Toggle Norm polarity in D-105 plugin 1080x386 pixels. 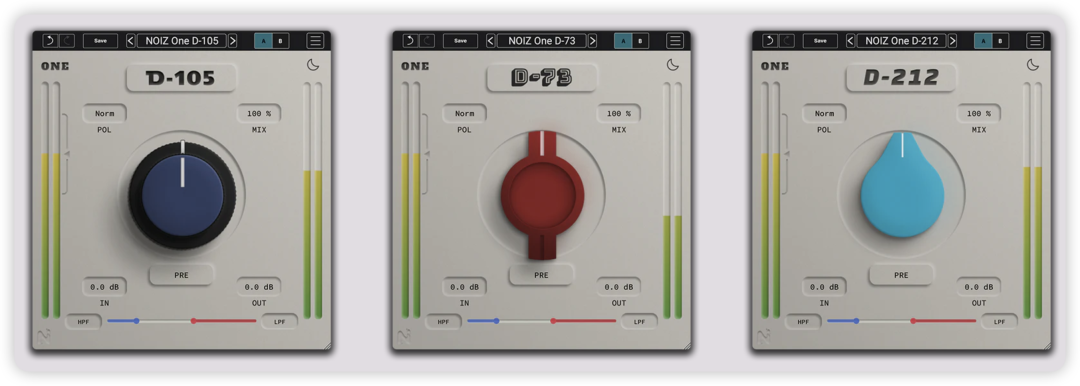pyautogui.click(x=104, y=114)
